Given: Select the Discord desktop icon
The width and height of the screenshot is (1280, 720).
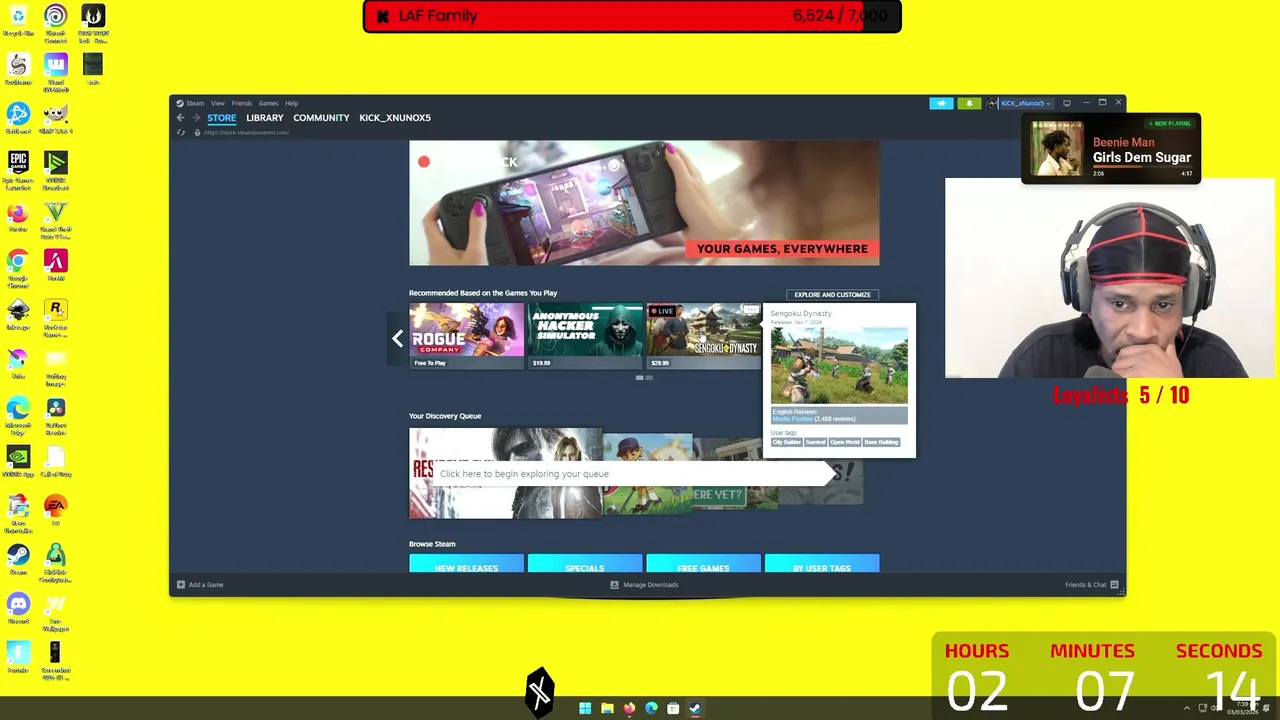Looking at the screenshot, I should coord(18,609).
